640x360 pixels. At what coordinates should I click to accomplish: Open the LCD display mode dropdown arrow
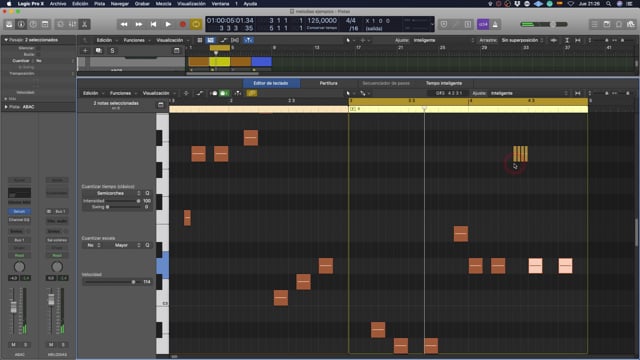point(432,24)
